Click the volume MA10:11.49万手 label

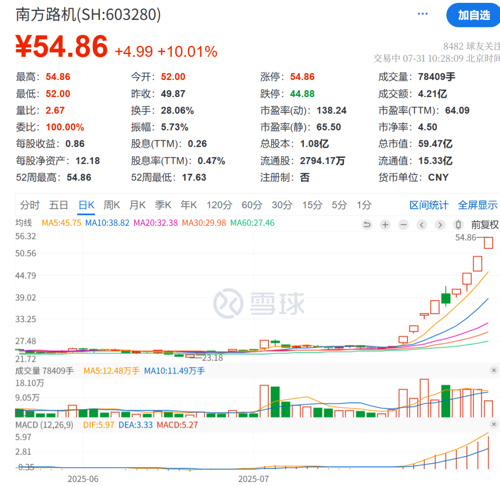[x=174, y=371]
